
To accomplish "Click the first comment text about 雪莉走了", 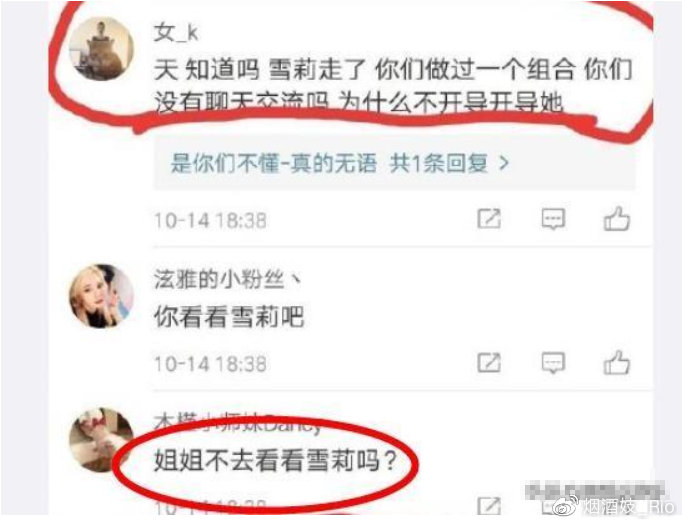I will 393,86.
